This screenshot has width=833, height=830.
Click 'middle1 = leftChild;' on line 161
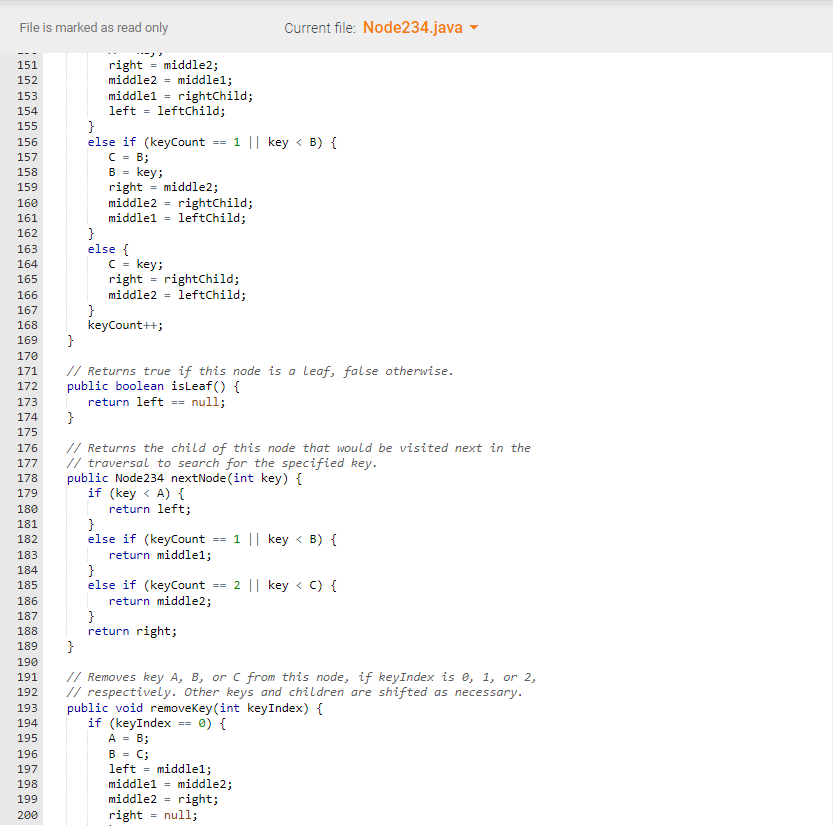pos(177,218)
